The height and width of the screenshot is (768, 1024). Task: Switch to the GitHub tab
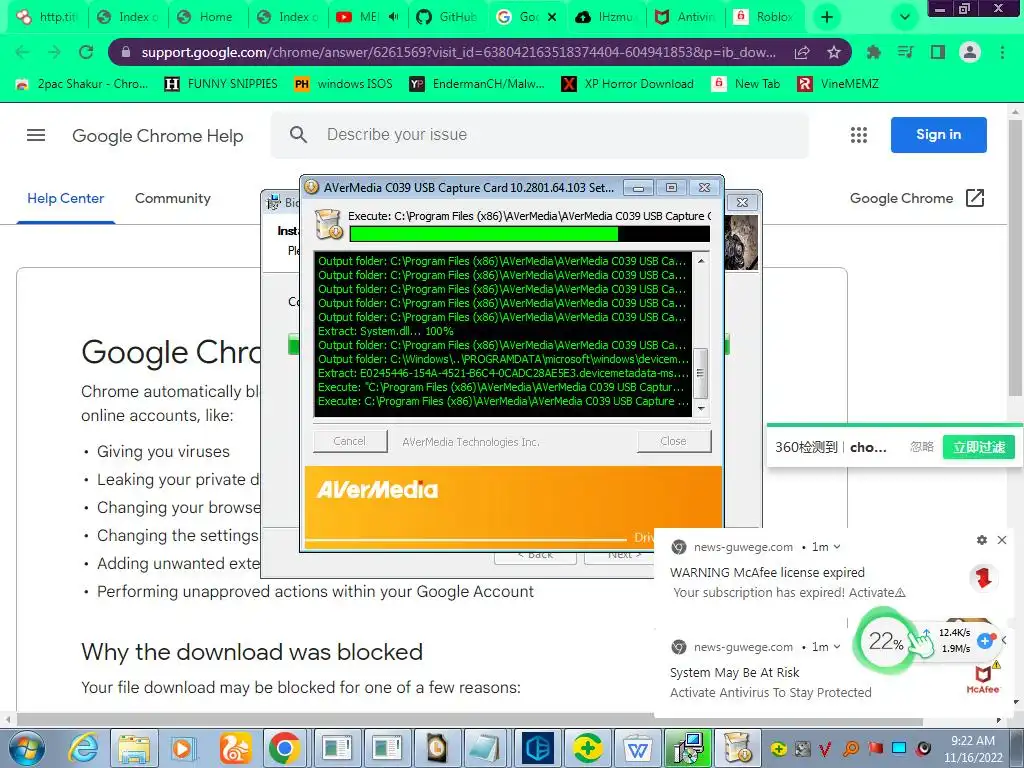447,17
